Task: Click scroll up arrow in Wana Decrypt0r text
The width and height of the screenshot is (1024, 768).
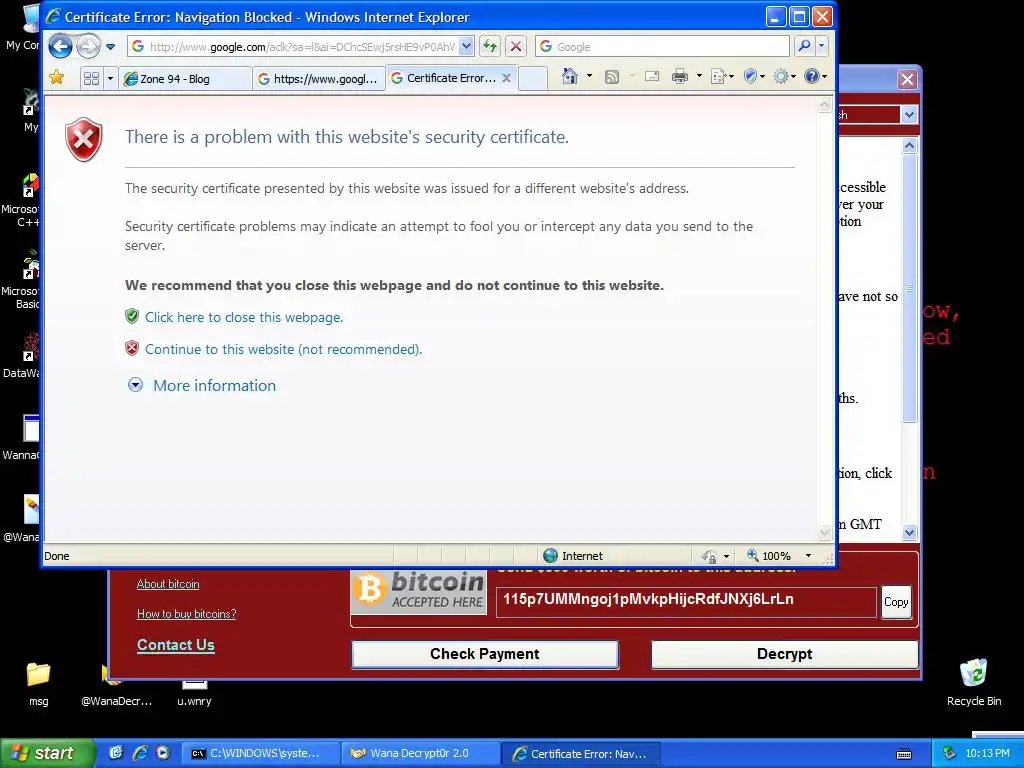Action: (x=910, y=146)
